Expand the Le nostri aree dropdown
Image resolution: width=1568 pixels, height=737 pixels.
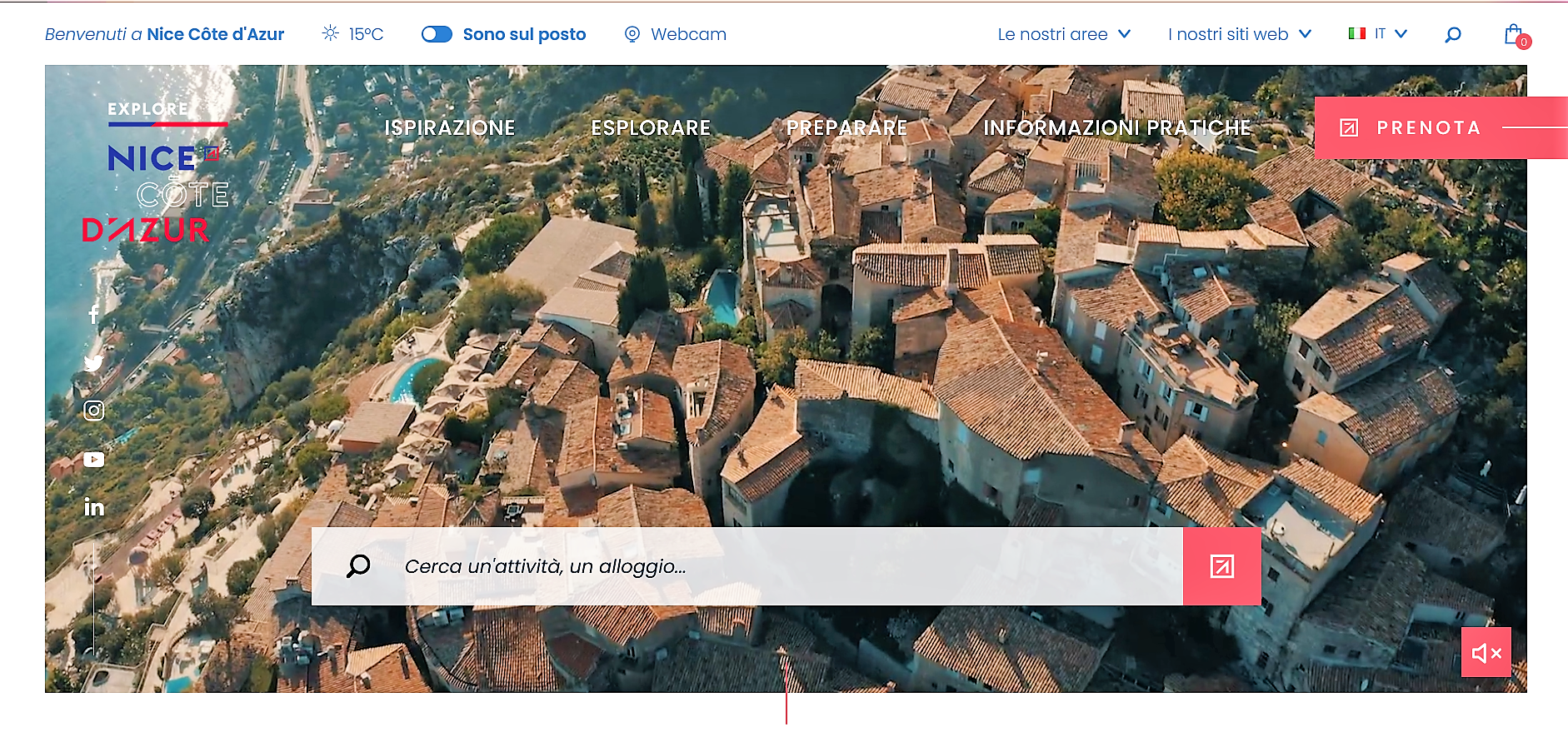tap(1064, 34)
